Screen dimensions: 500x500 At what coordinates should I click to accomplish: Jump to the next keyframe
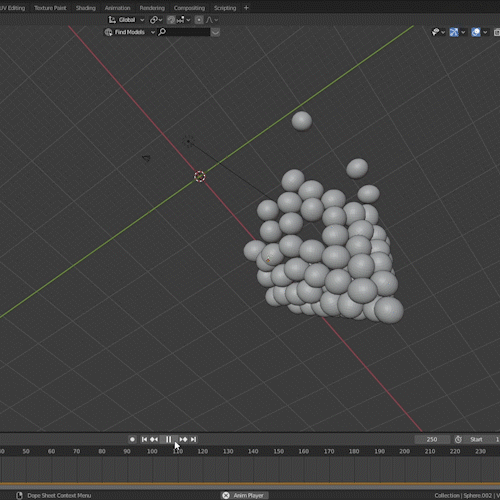[x=183, y=439]
